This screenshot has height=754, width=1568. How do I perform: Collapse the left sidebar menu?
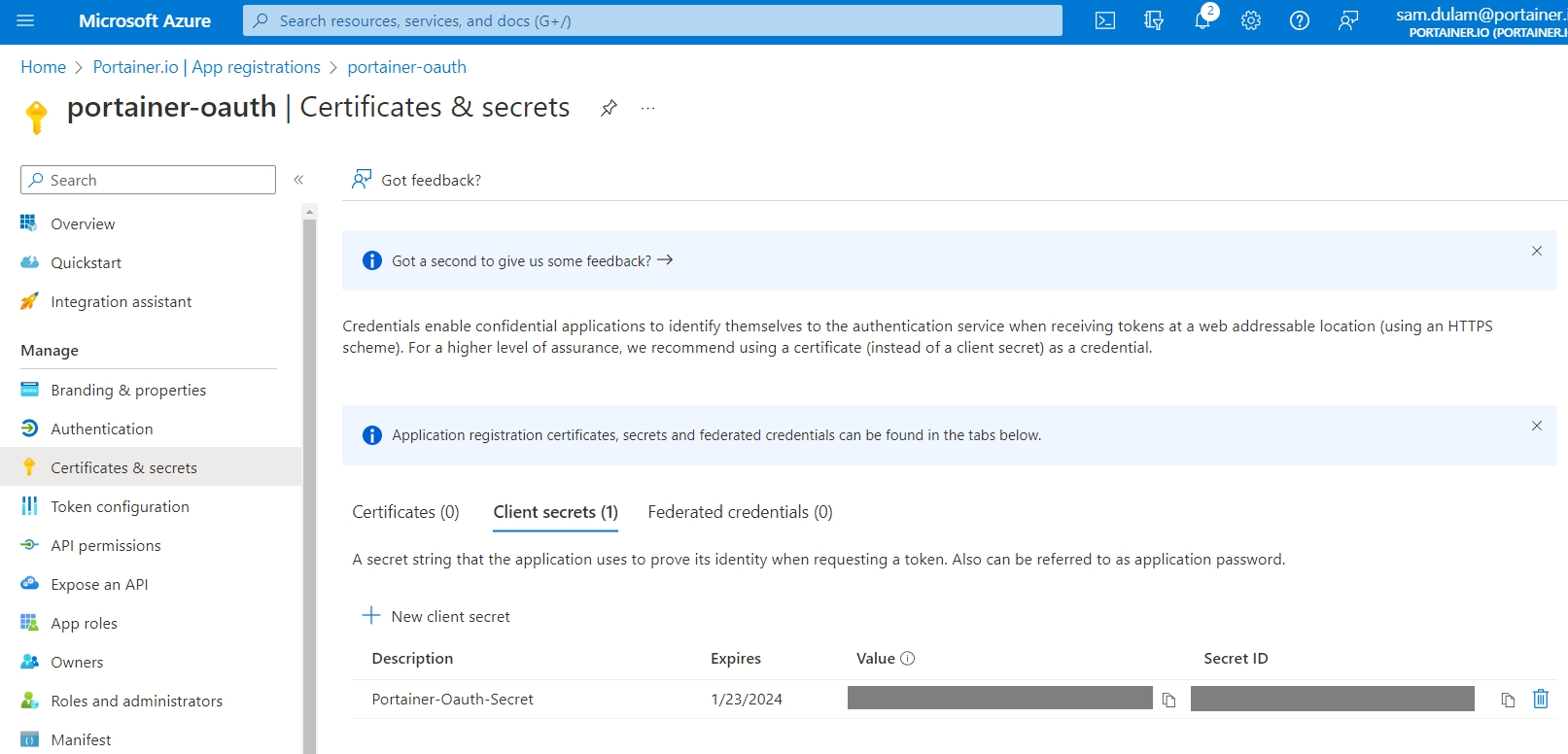[x=298, y=180]
